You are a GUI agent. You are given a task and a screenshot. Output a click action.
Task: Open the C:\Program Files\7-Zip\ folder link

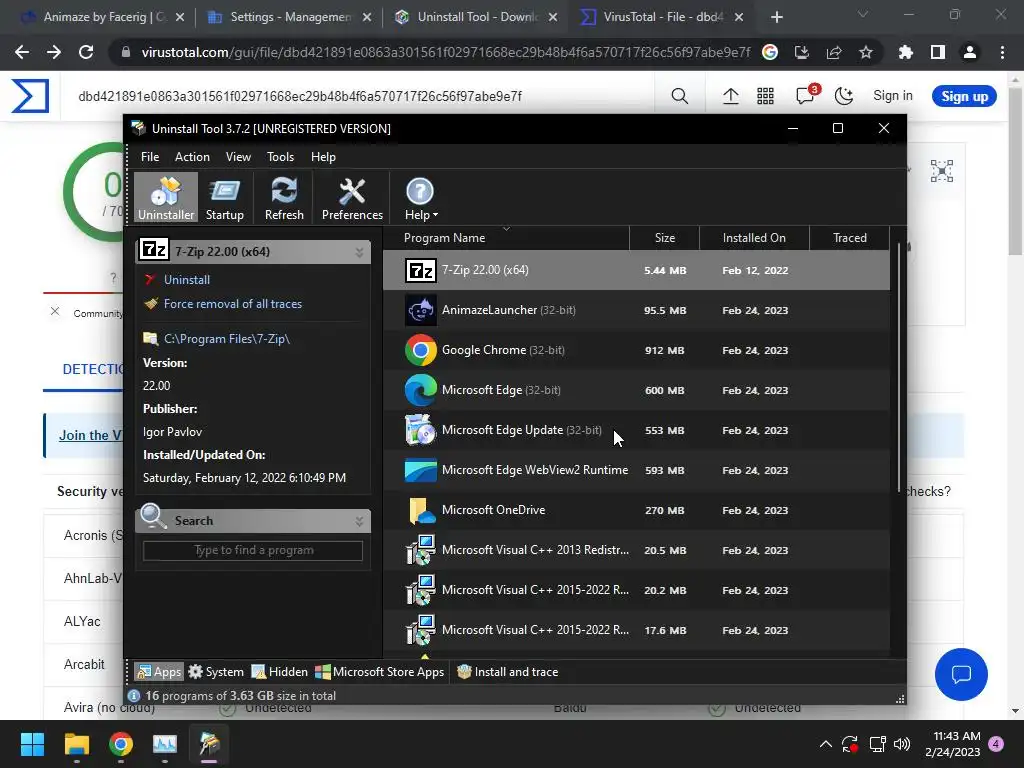pyautogui.click(x=227, y=339)
